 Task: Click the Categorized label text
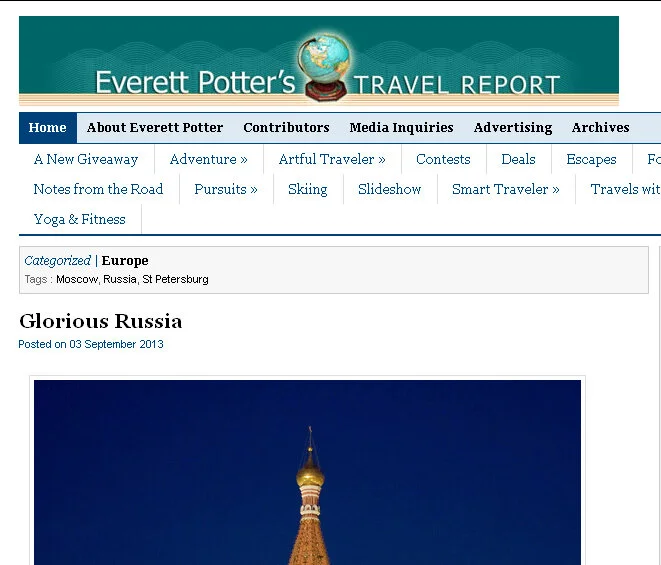(x=57, y=261)
